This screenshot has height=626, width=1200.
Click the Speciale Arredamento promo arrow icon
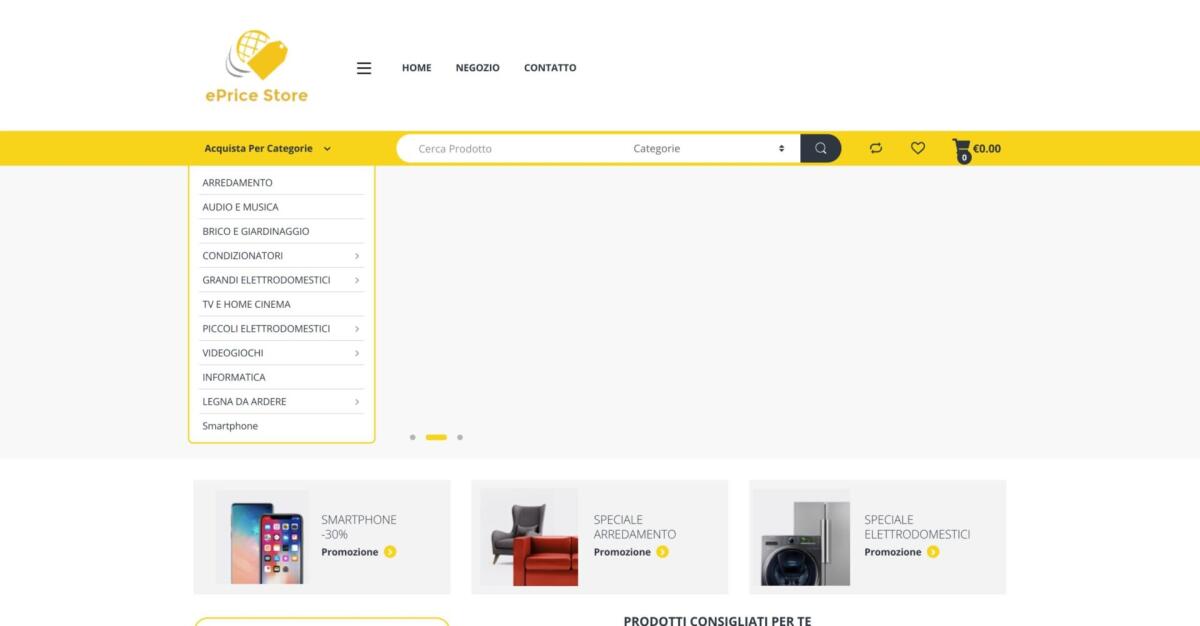point(661,551)
